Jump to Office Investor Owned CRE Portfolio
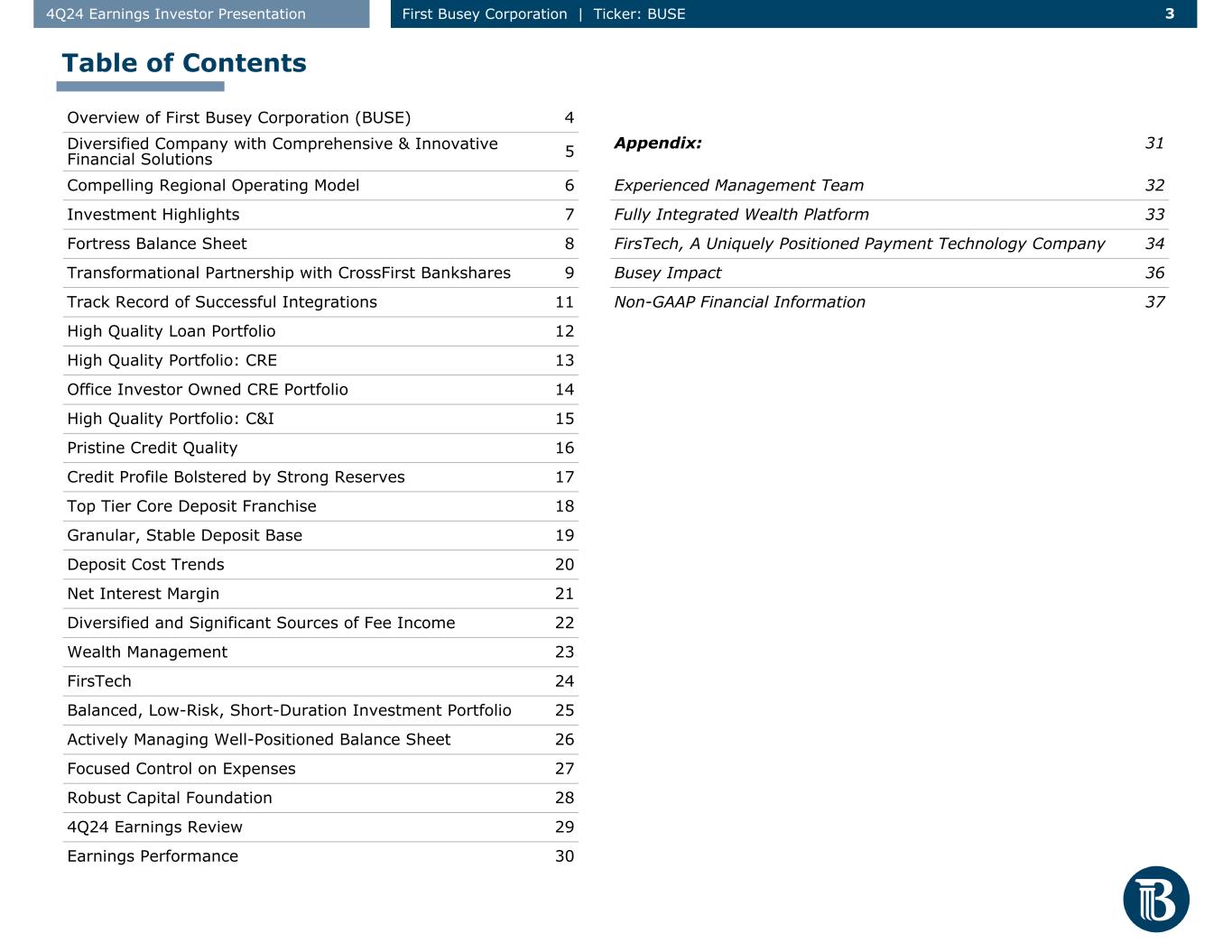The width and height of the screenshot is (1232, 952). click(x=320, y=390)
